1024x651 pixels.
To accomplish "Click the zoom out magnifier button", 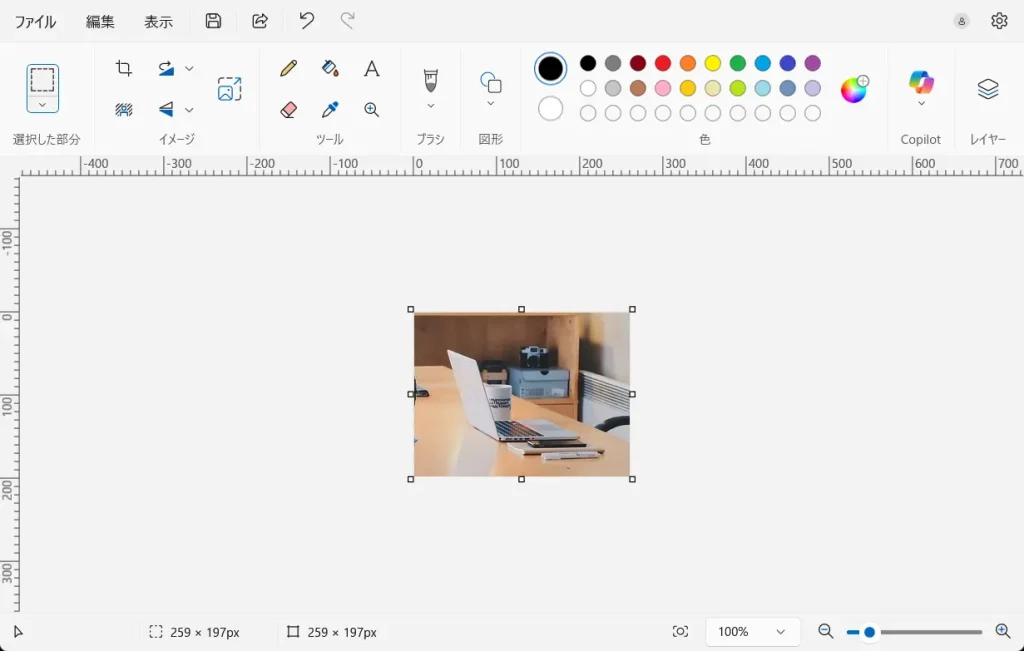I will (825, 631).
